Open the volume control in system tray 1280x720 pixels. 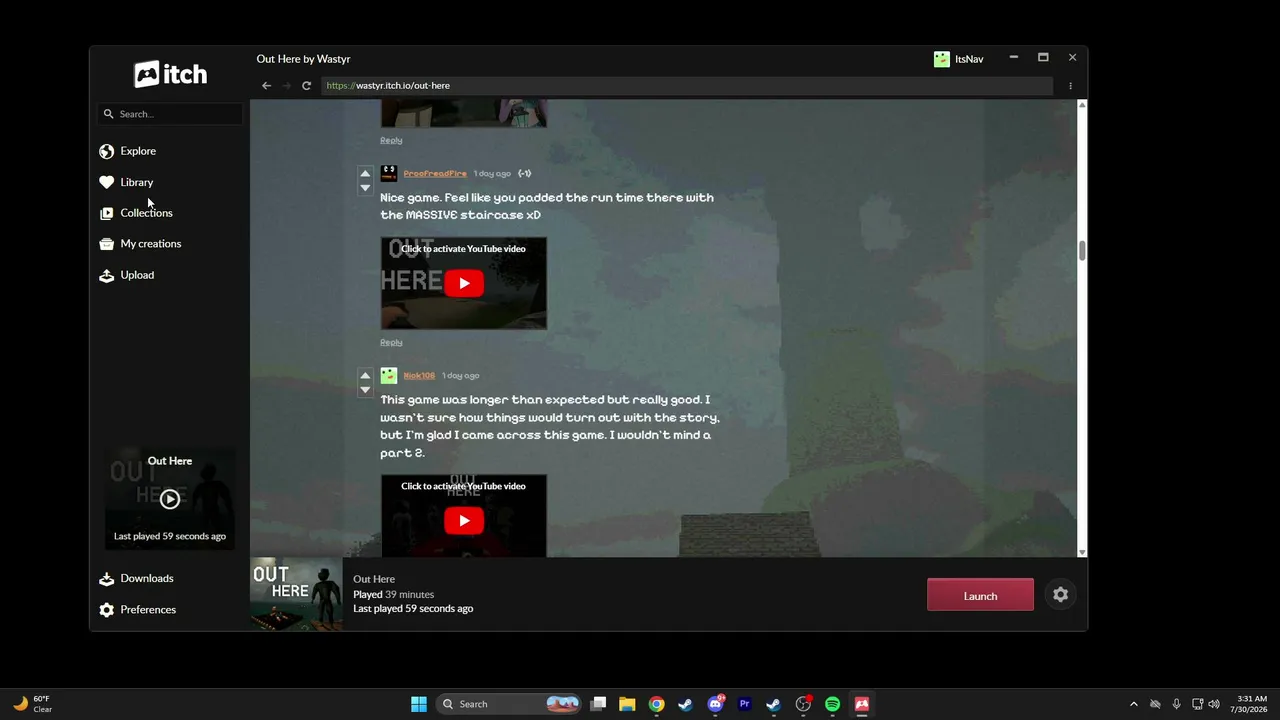1213,704
